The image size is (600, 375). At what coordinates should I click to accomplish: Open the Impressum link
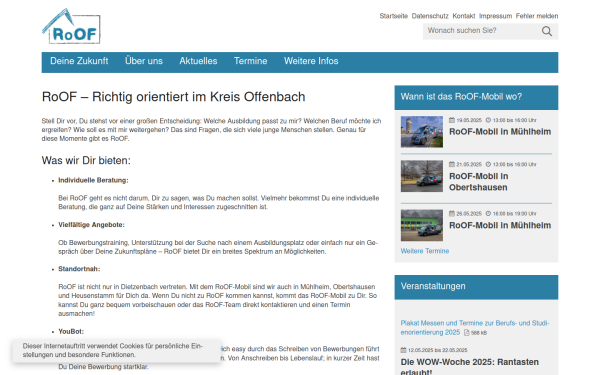point(495,16)
